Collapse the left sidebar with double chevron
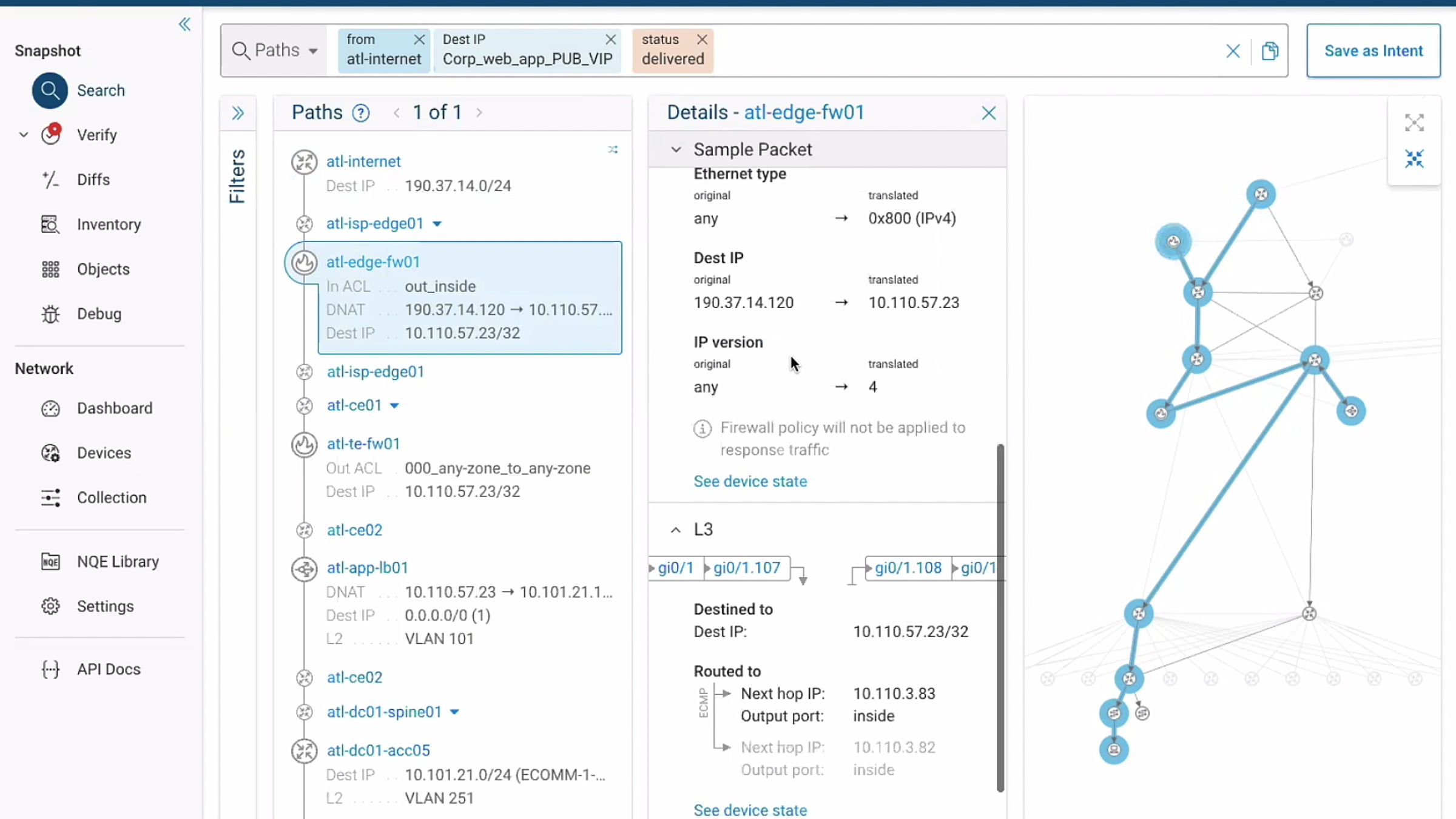Image resolution: width=1456 pixels, height=819 pixels. [184, 24]
